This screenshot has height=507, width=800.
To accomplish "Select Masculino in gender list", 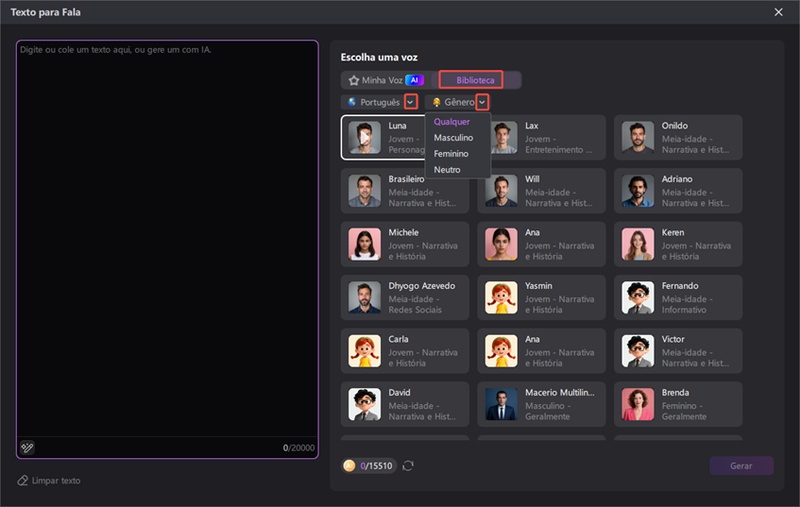I will click(453, 138).
